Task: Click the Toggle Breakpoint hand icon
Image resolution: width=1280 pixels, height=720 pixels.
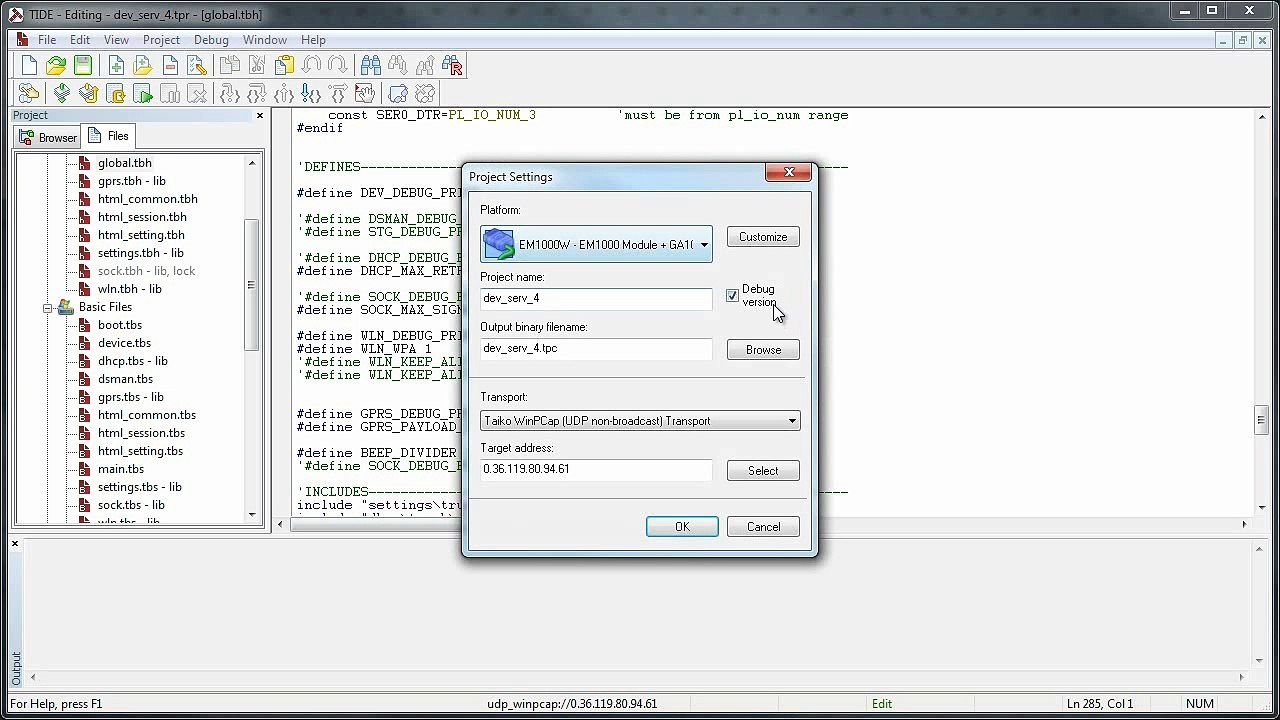Action: (x=365, y=94)
